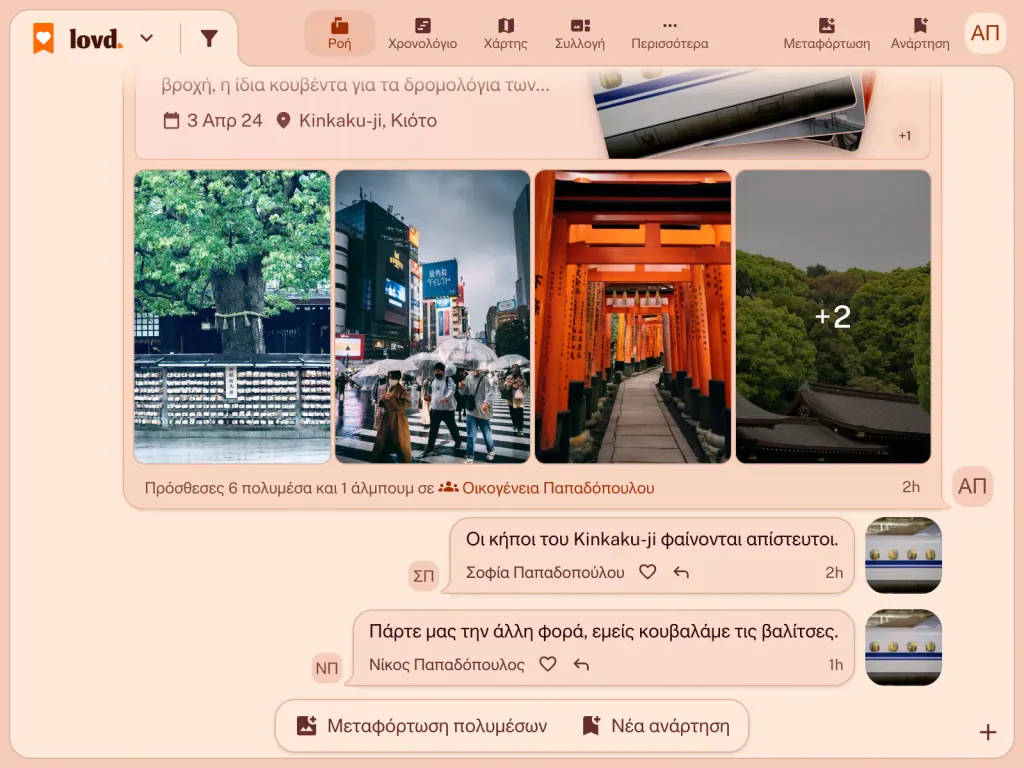Open train thumbnail beside Σοφία's comment
The height and width of the screenshot is (768, 1024).
(903, 555)
